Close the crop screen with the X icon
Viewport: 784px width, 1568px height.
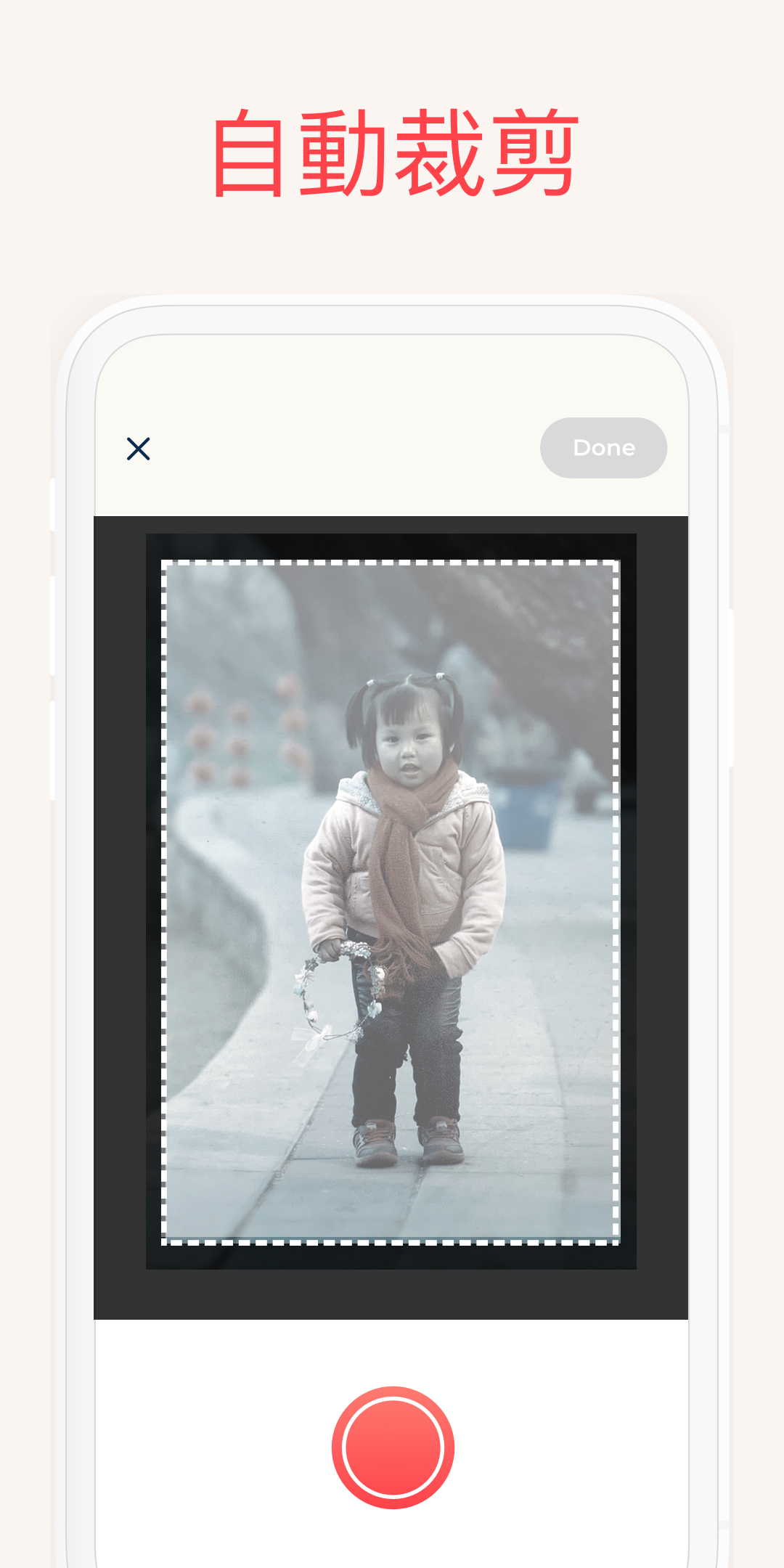coord(138,449)
